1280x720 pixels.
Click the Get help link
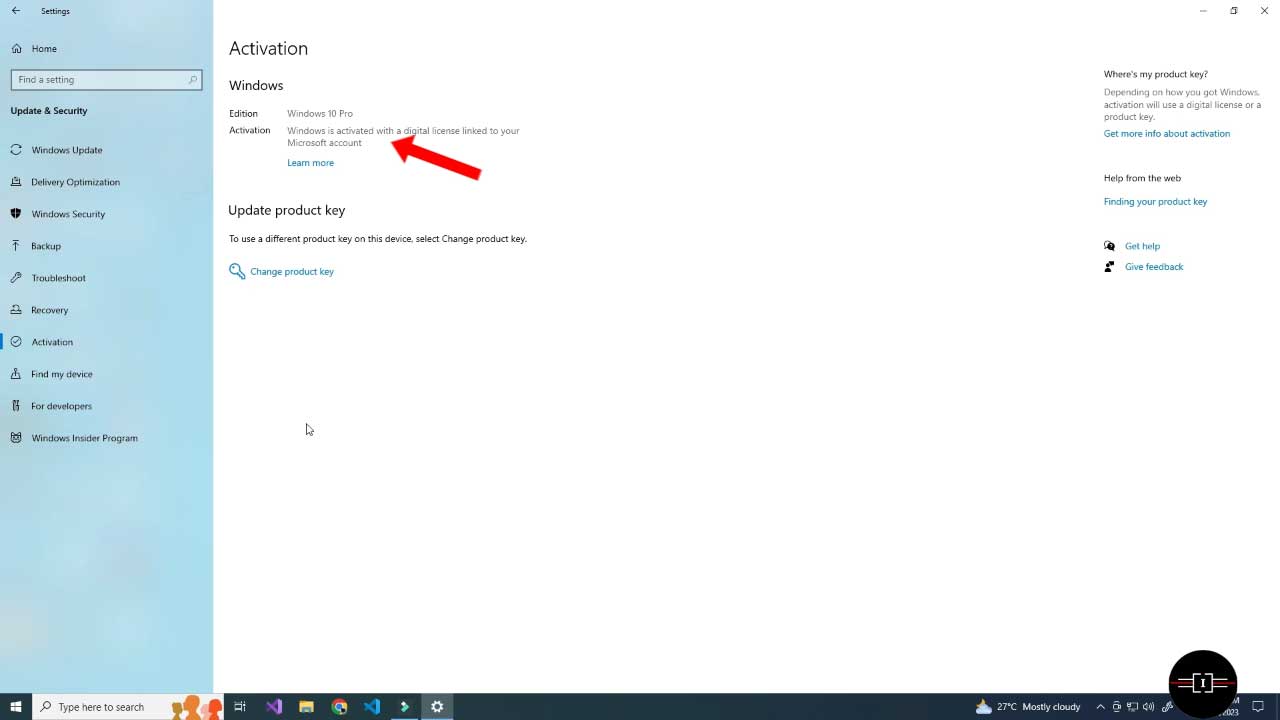click(1142, 246)
